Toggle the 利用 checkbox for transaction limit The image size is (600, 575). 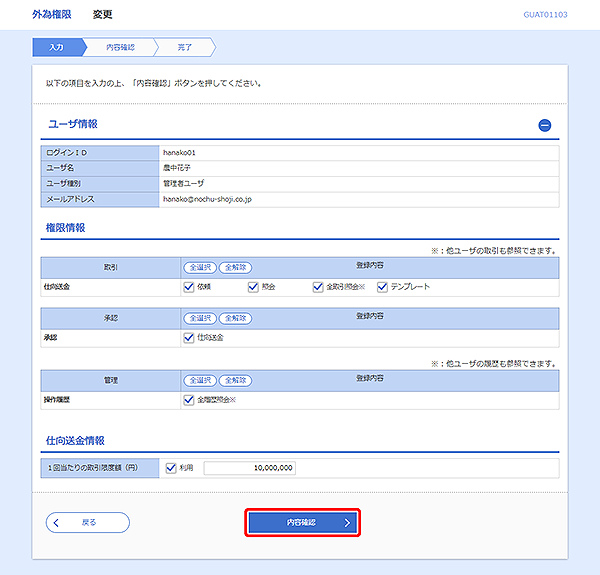(171, 468)
